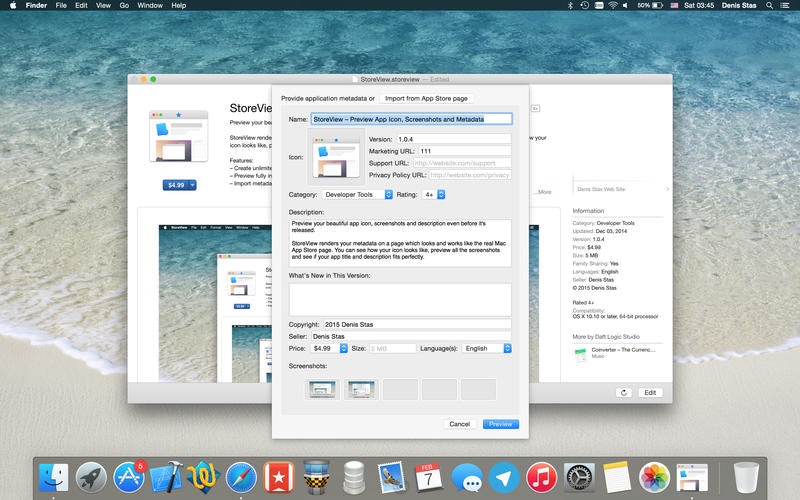Image resolution: width=800 pixels, height=500 pixels.
Task: Open System Preferences from the dock
Action: [x=578, y=475]
